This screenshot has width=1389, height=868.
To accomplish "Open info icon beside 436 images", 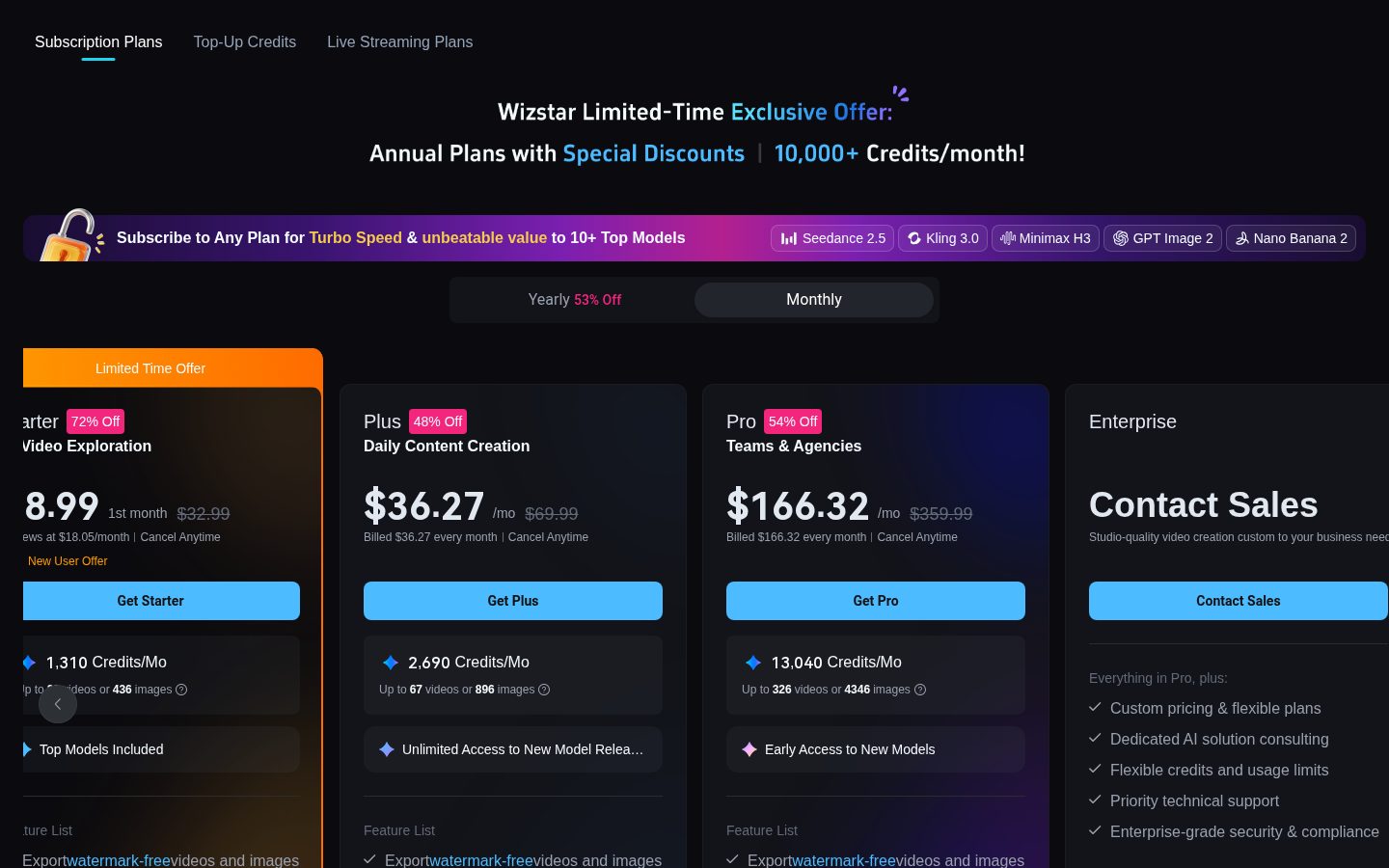I will 181,690.
